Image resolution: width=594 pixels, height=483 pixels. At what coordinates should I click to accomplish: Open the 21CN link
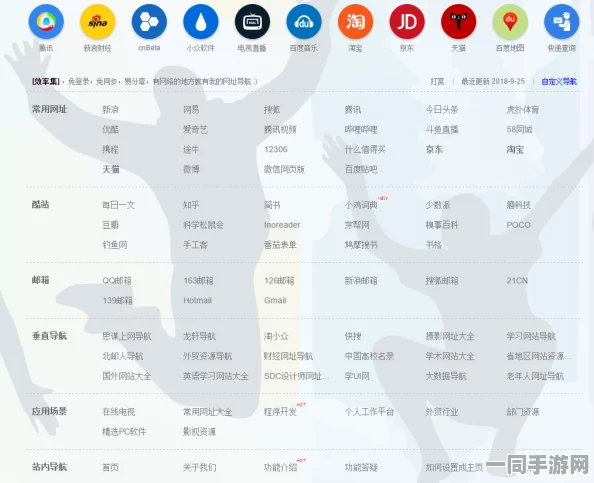[517, 281]
